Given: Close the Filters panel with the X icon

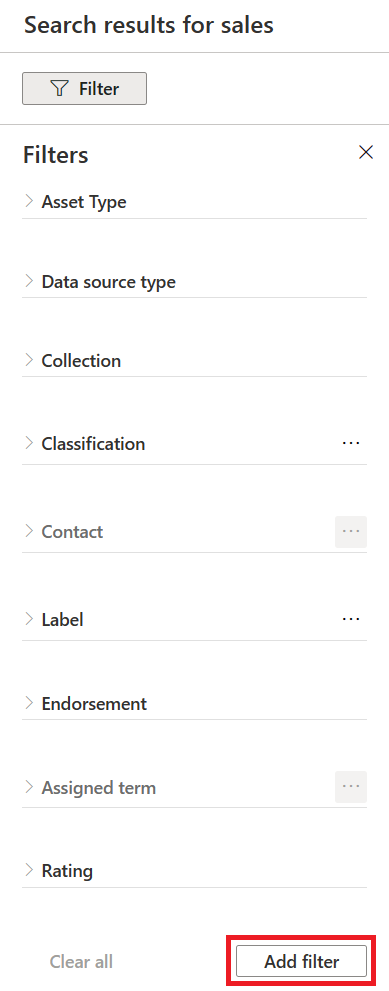Looking at the screenshot, I should [366, 152].
